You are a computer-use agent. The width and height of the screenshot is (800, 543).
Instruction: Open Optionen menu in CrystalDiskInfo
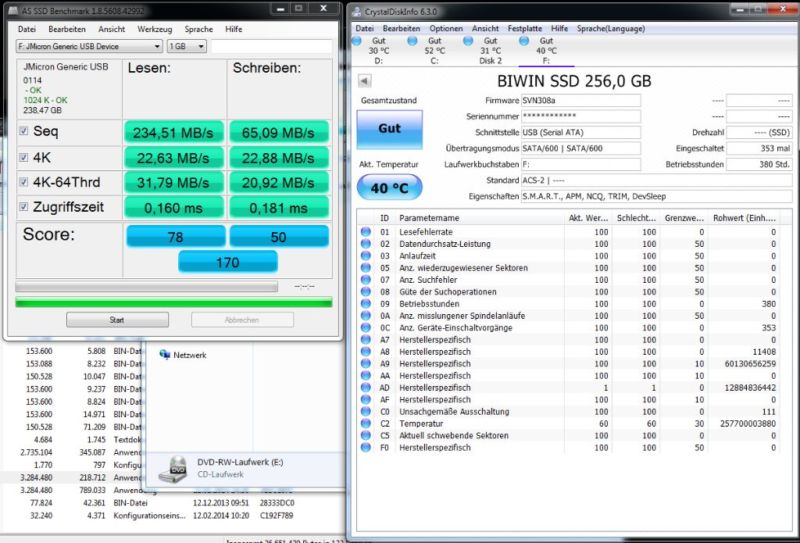tap(446, 29)
